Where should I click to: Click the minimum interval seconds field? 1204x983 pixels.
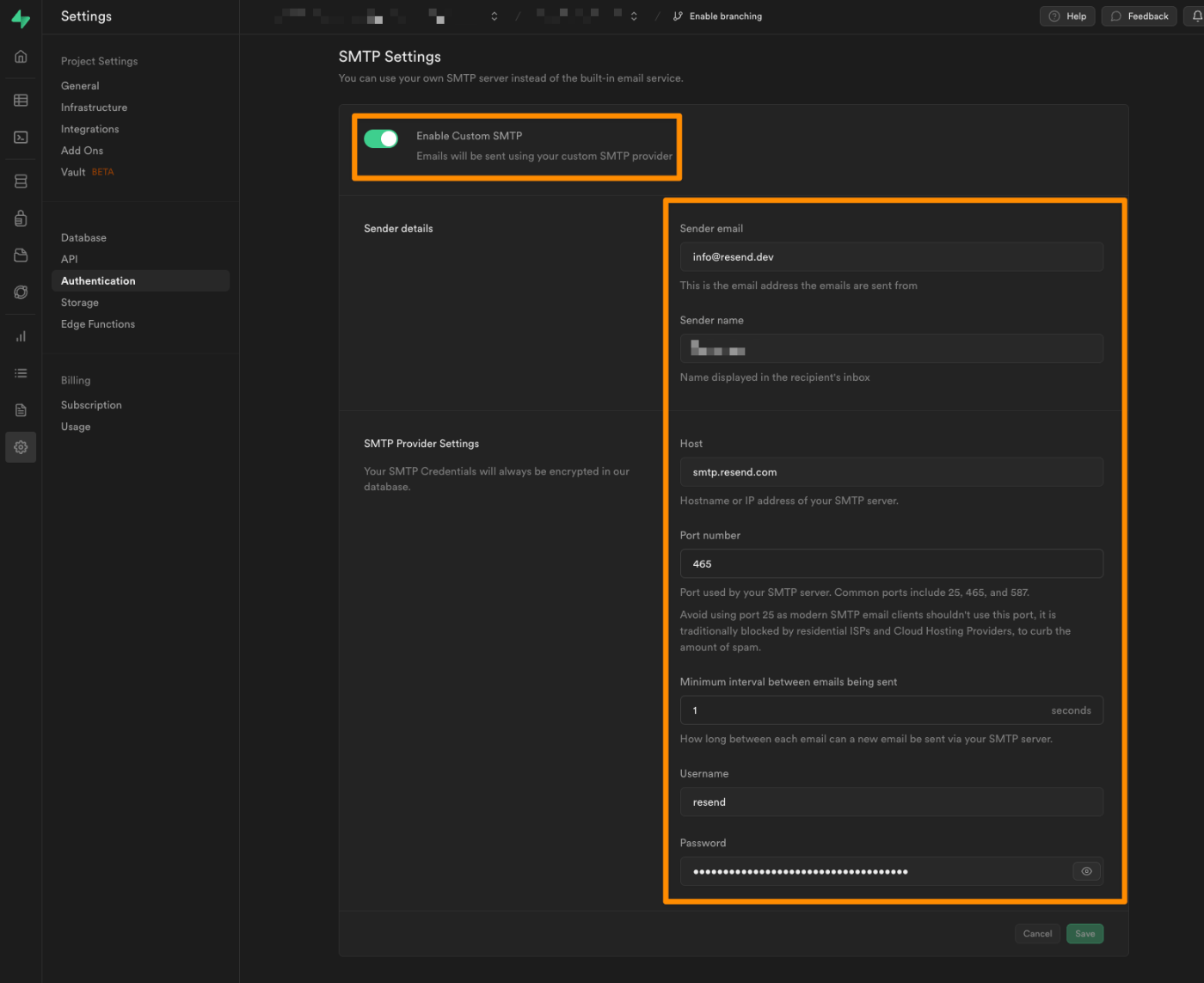(891, 710)
